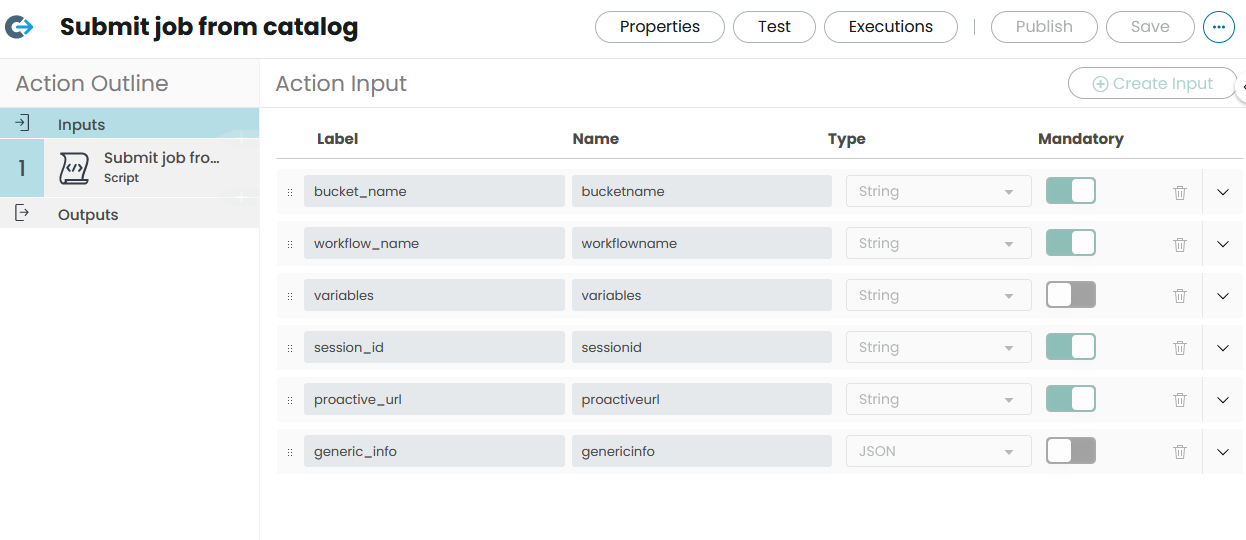The height and width of the screenshot is (540, 1246).
Task: Delete the bucket_name input row
Action: click(x=1180, y=192)
